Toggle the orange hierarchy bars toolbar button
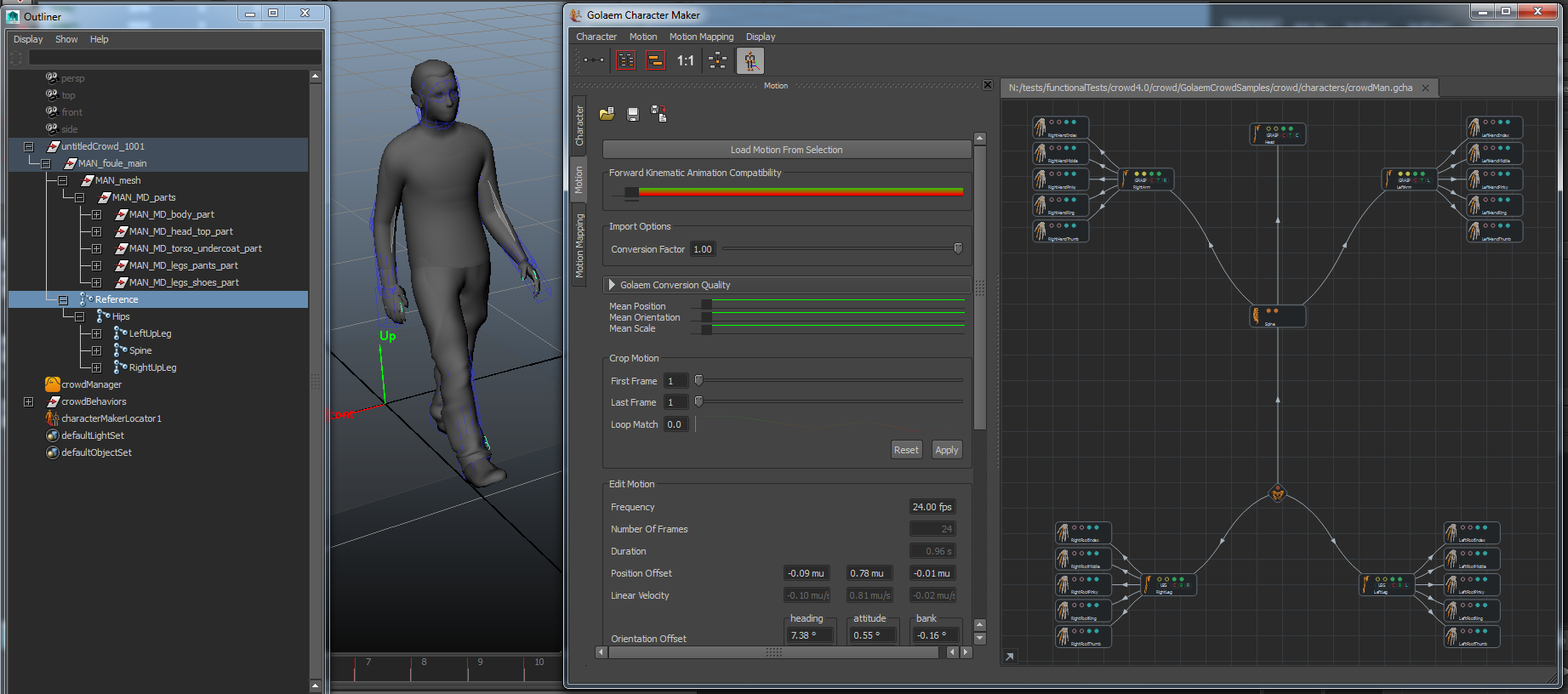The width and height of the screenshot is (1568, 694). [x=655, y=60]
